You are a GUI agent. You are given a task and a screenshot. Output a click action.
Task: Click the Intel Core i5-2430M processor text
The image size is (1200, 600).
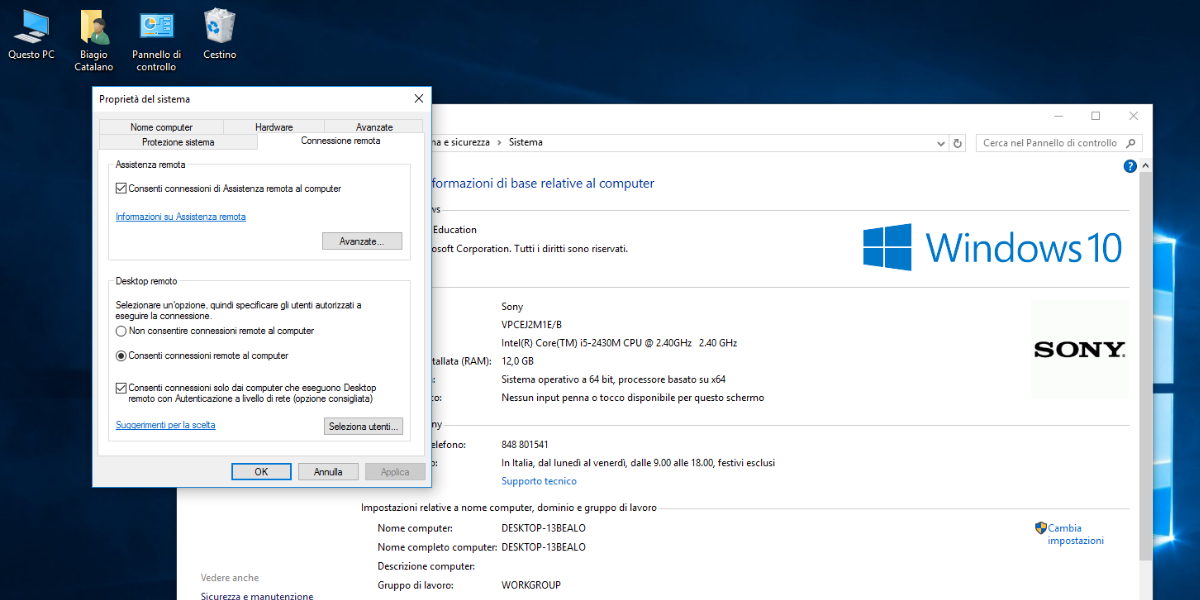(x=619, y=343)
